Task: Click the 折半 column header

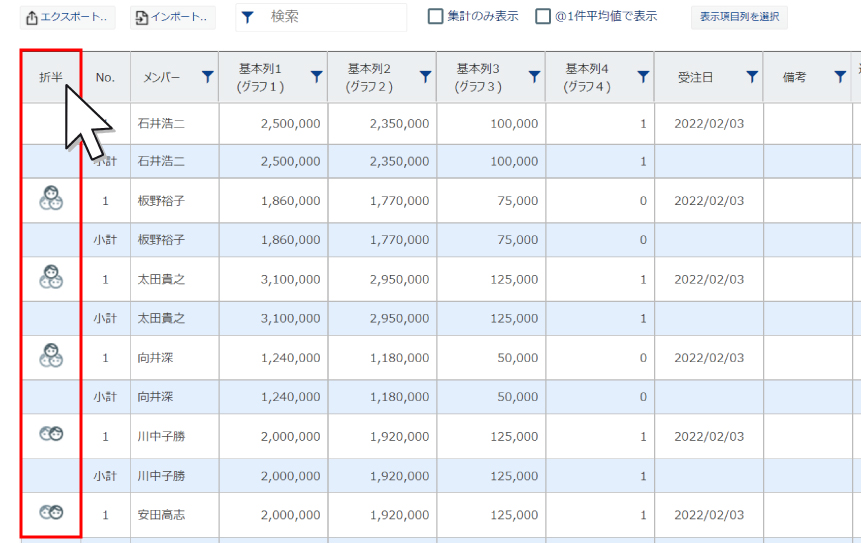Action: pyautogui.click(x=50, y=77)
